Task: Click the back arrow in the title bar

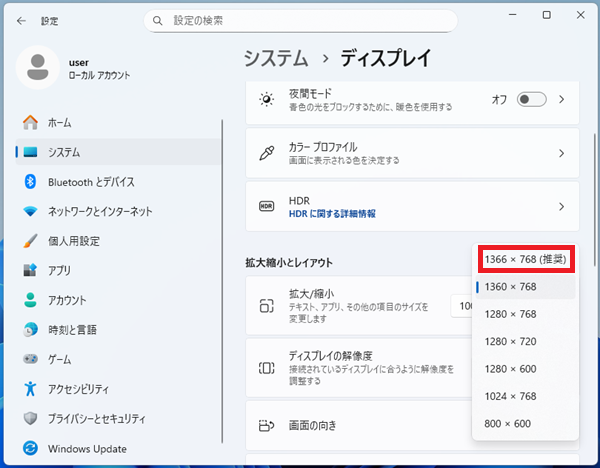Action: (x=21, y=20)
